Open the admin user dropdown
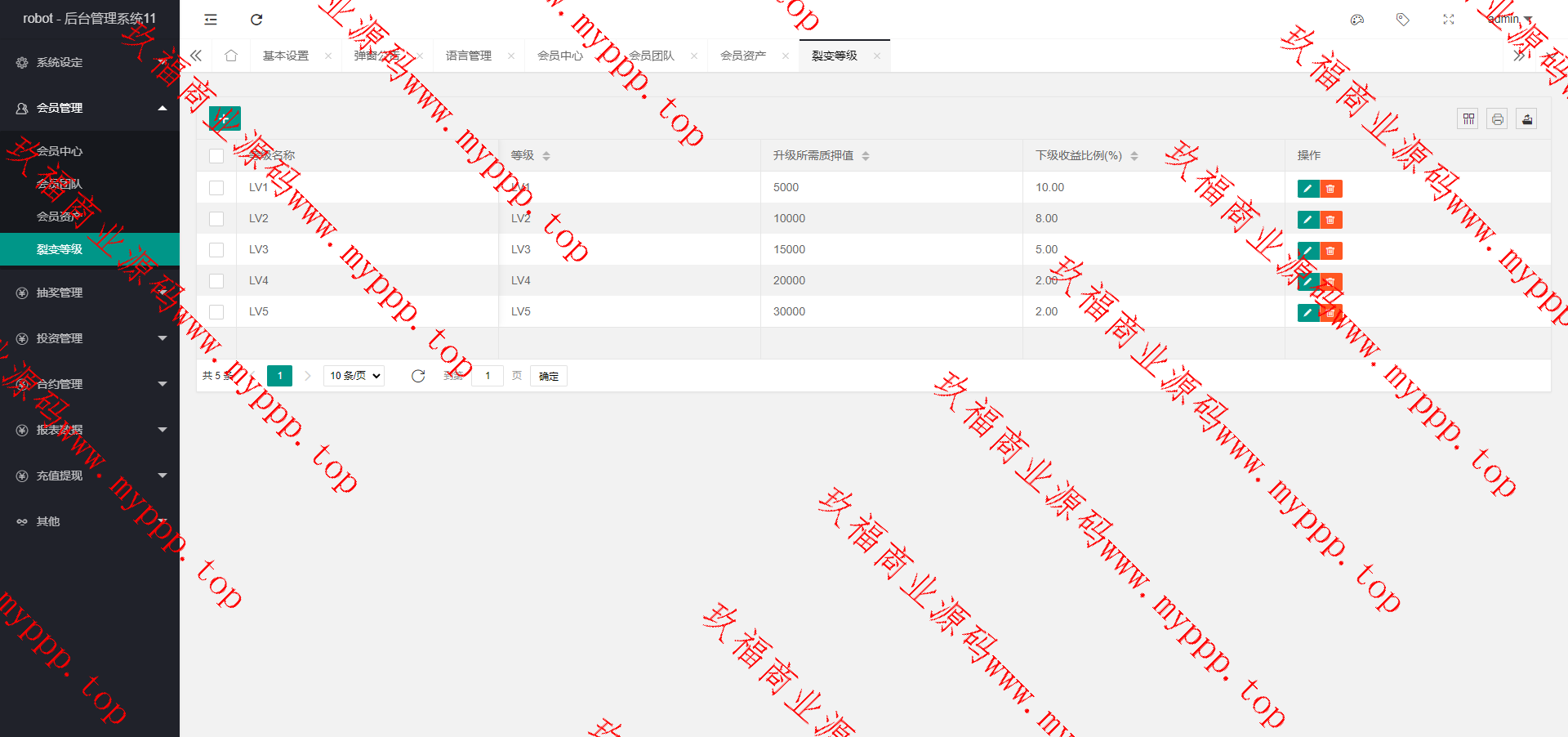Screen dimensions: 1568x737 1509,20
